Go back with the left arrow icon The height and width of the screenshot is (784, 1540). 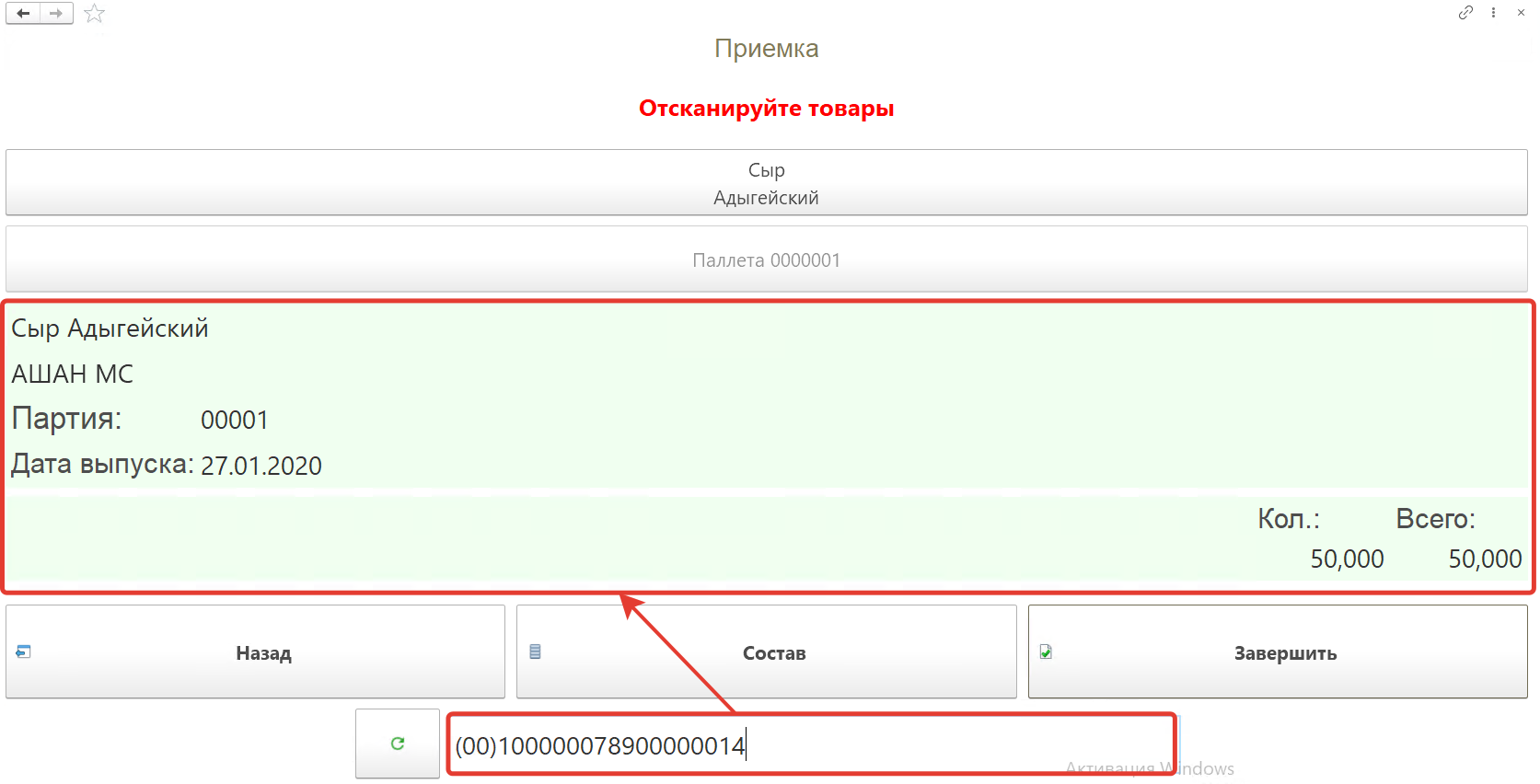point(23,13)
